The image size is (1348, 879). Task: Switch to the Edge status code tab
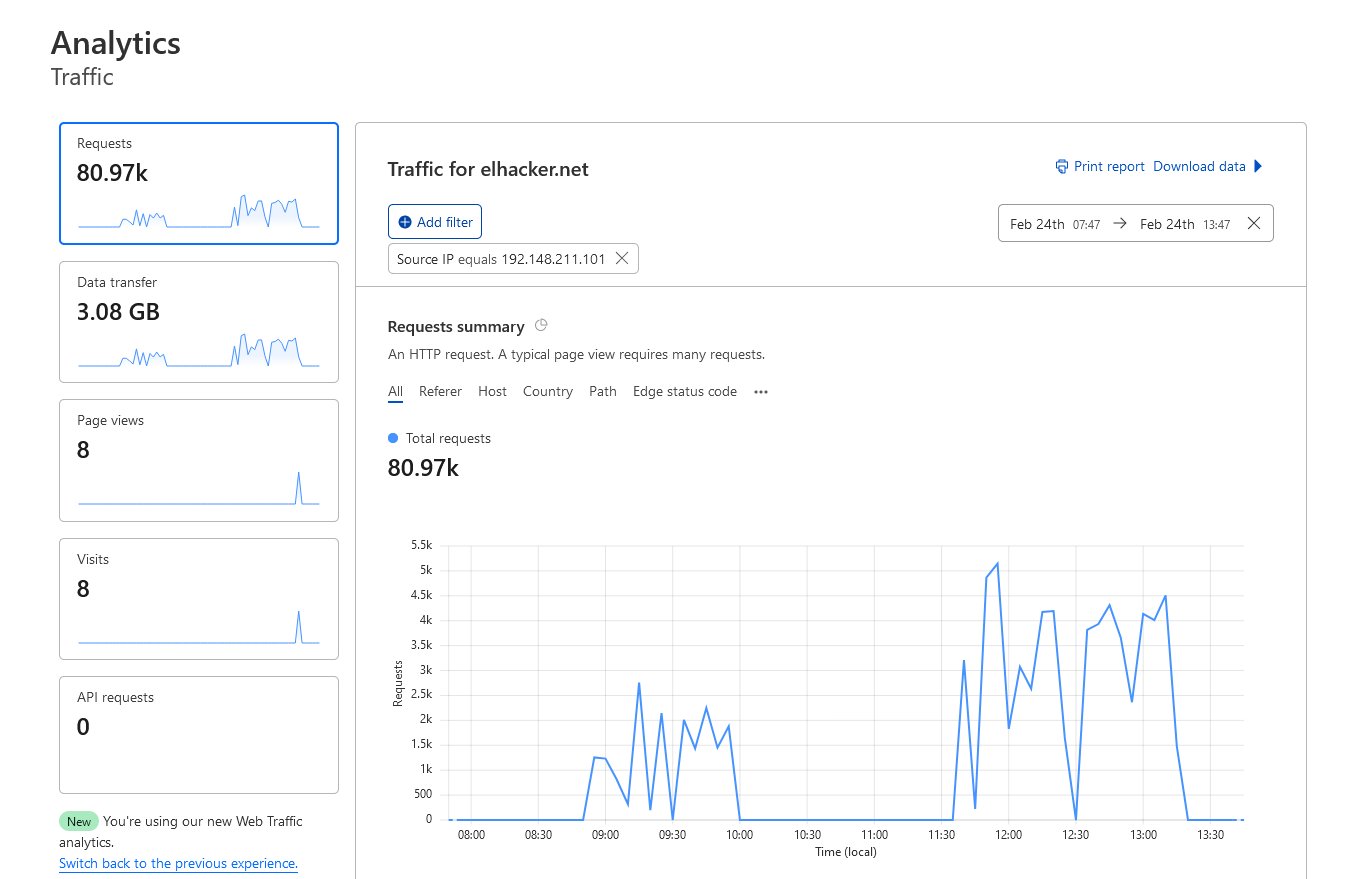[684, 391]
